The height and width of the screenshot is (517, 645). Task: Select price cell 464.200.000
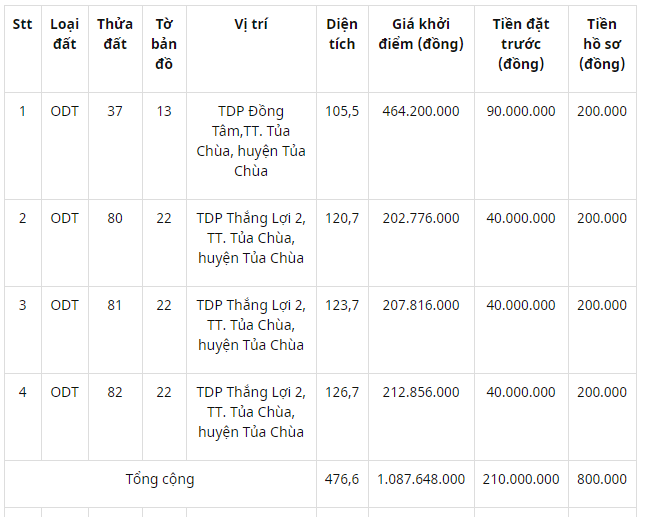click(x=421, y=111)
